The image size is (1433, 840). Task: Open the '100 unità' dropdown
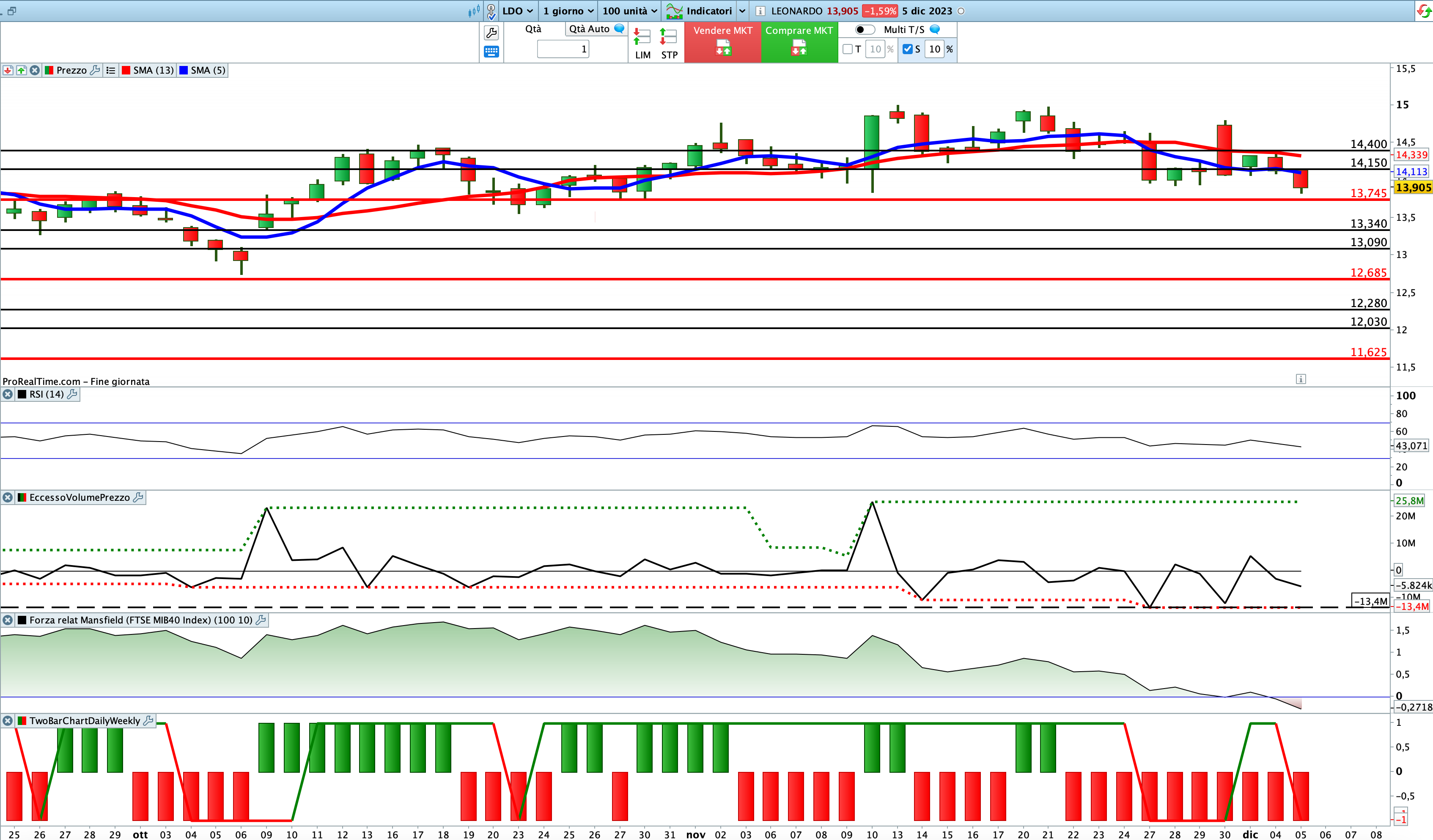629,11
